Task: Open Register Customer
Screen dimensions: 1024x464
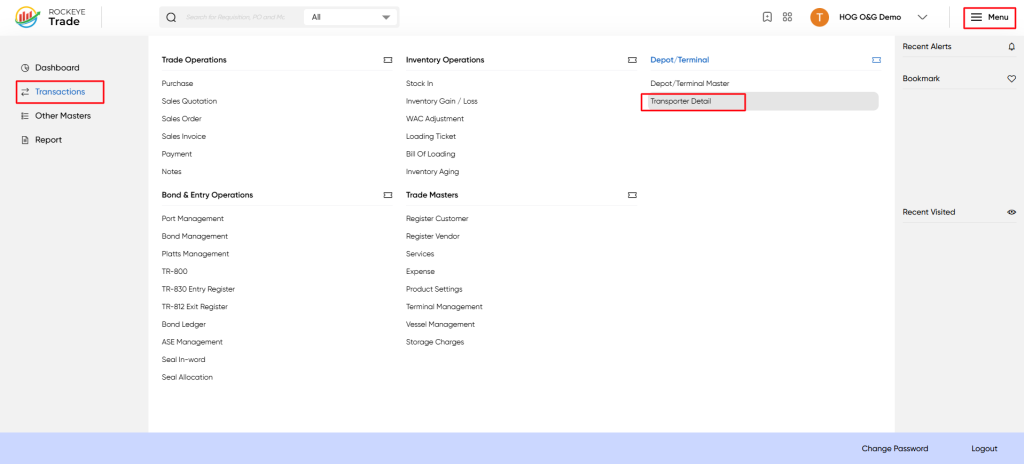Action: coord(437,219)
